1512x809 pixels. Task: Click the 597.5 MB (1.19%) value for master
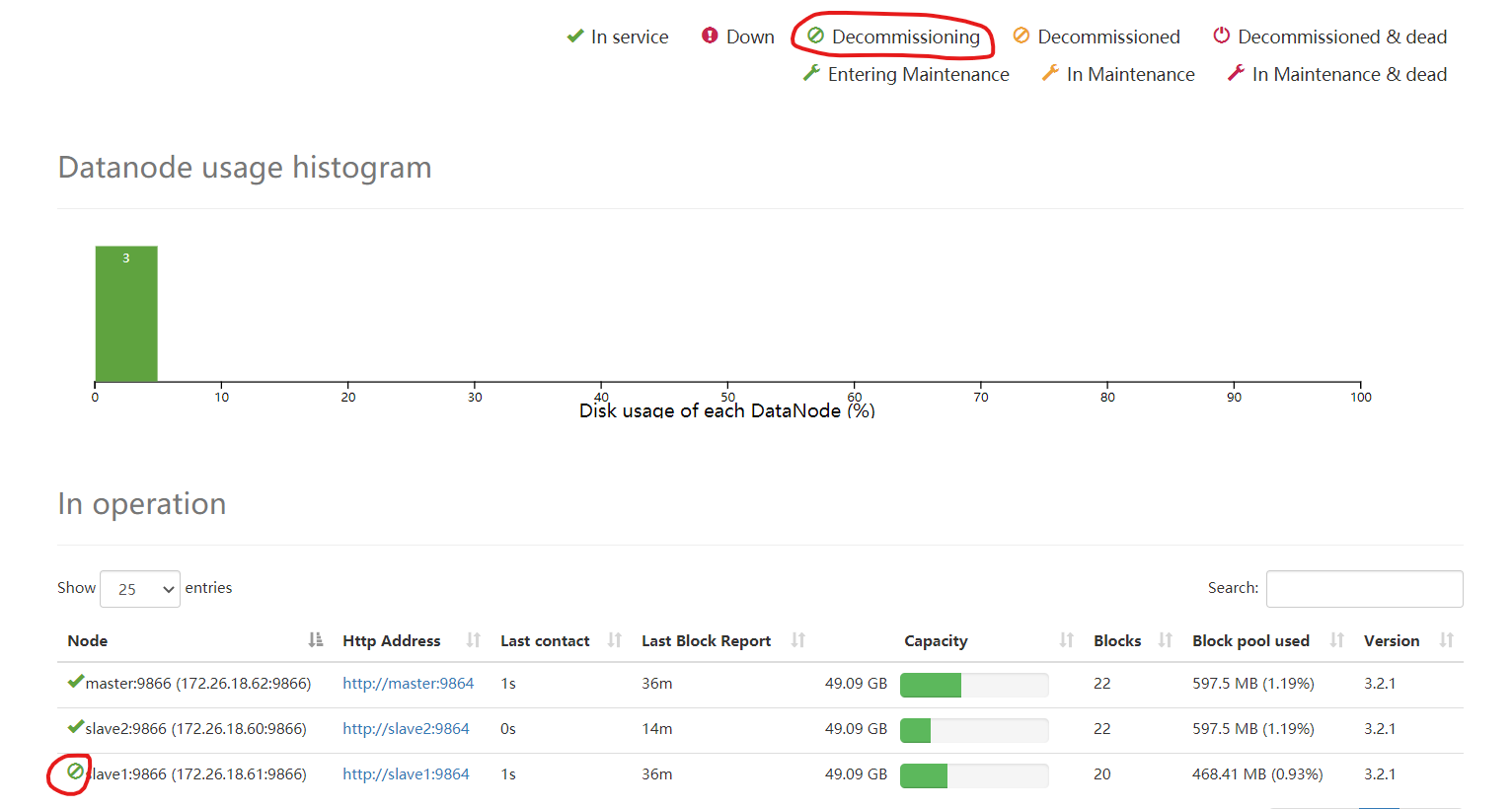click(x=1253, y=684)
